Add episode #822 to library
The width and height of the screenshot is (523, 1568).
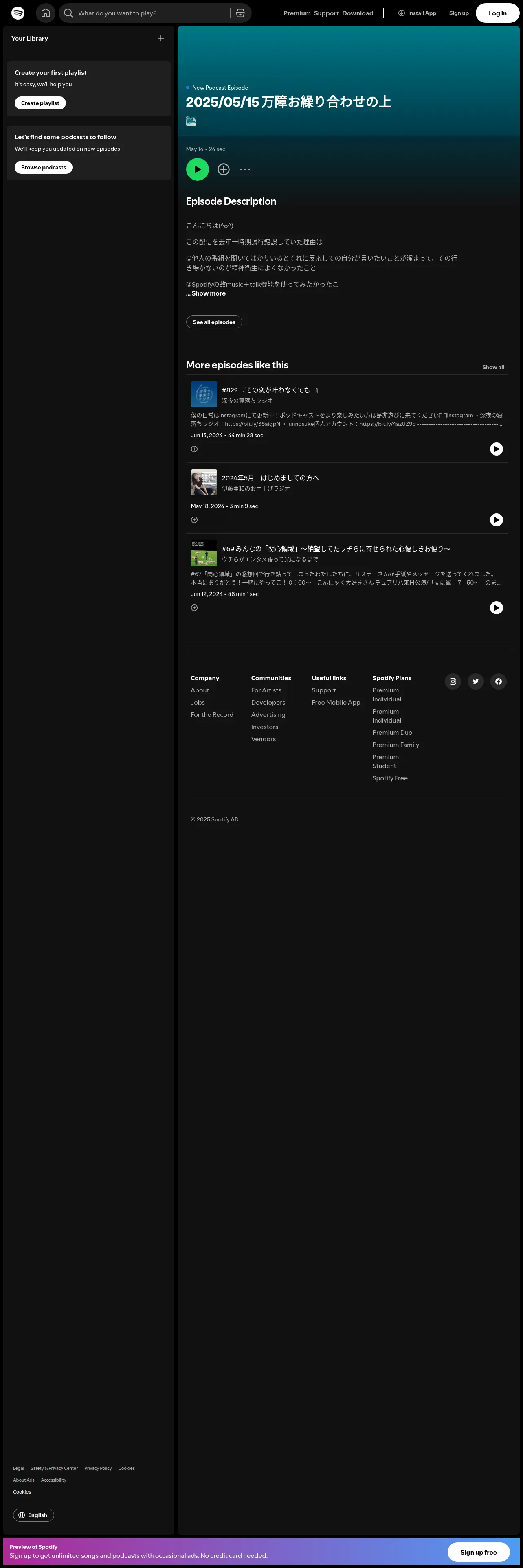(194, 449)
